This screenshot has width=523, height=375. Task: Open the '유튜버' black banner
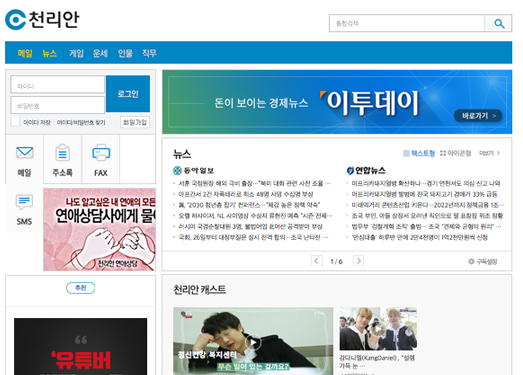click(80, 346)
